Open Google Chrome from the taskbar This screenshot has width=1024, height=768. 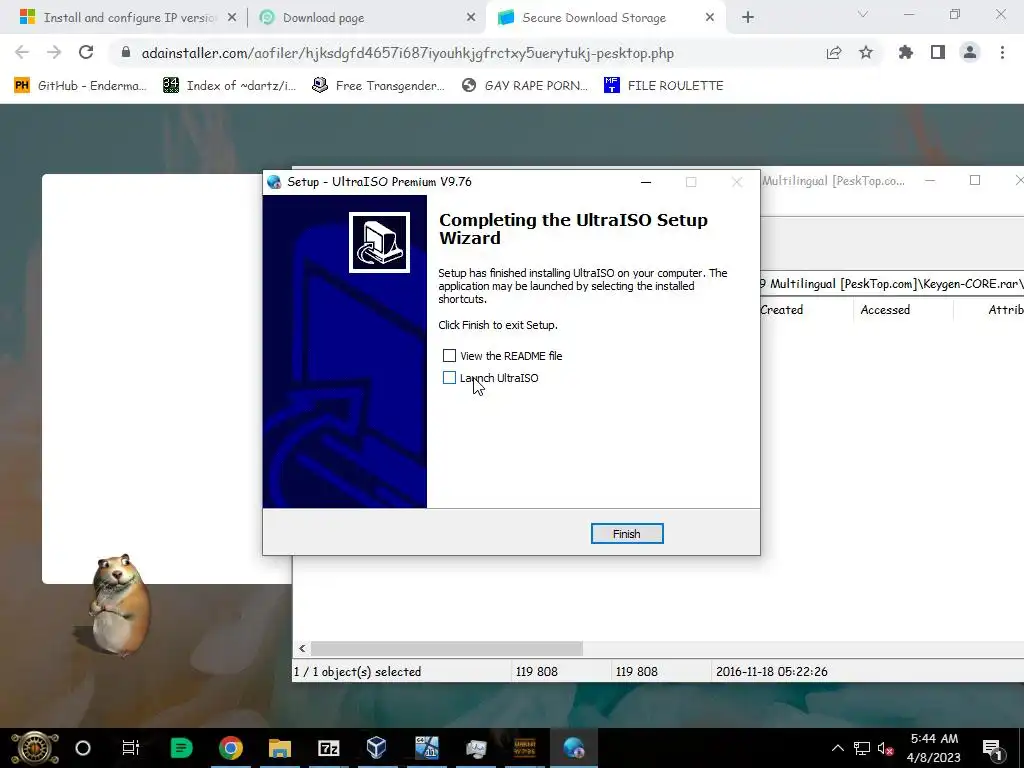(231, 748)
